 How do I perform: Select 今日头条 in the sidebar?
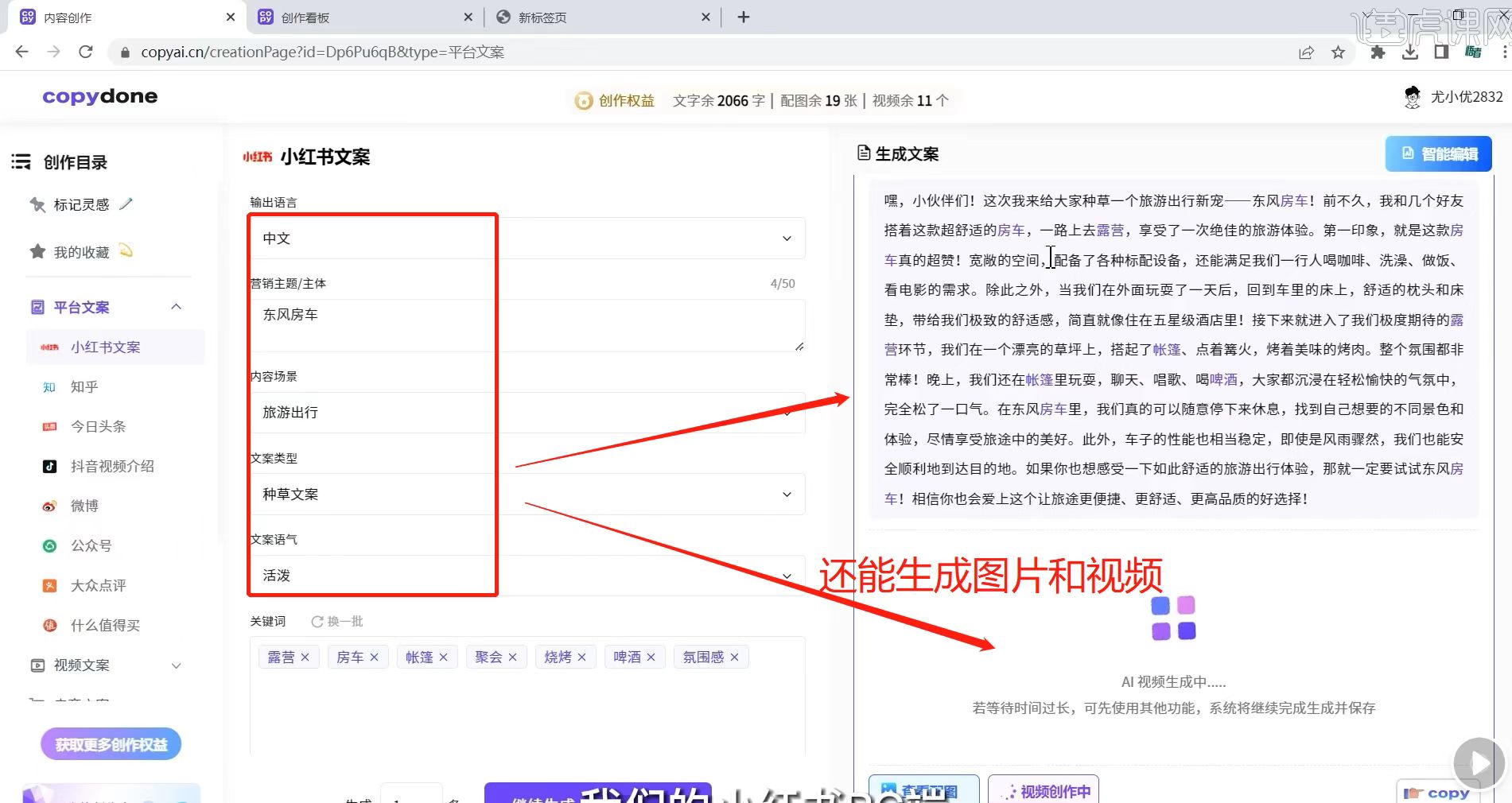tap(99, 427)
